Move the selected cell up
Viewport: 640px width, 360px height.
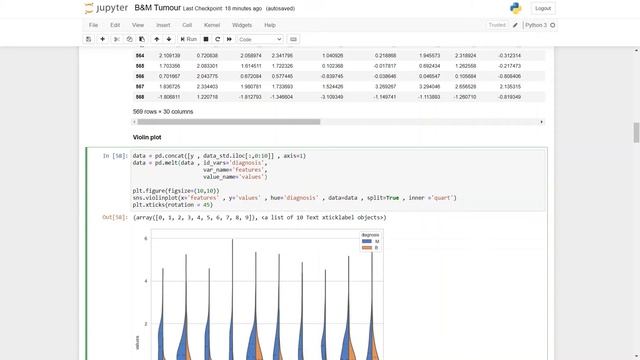[x=157, y=39]
